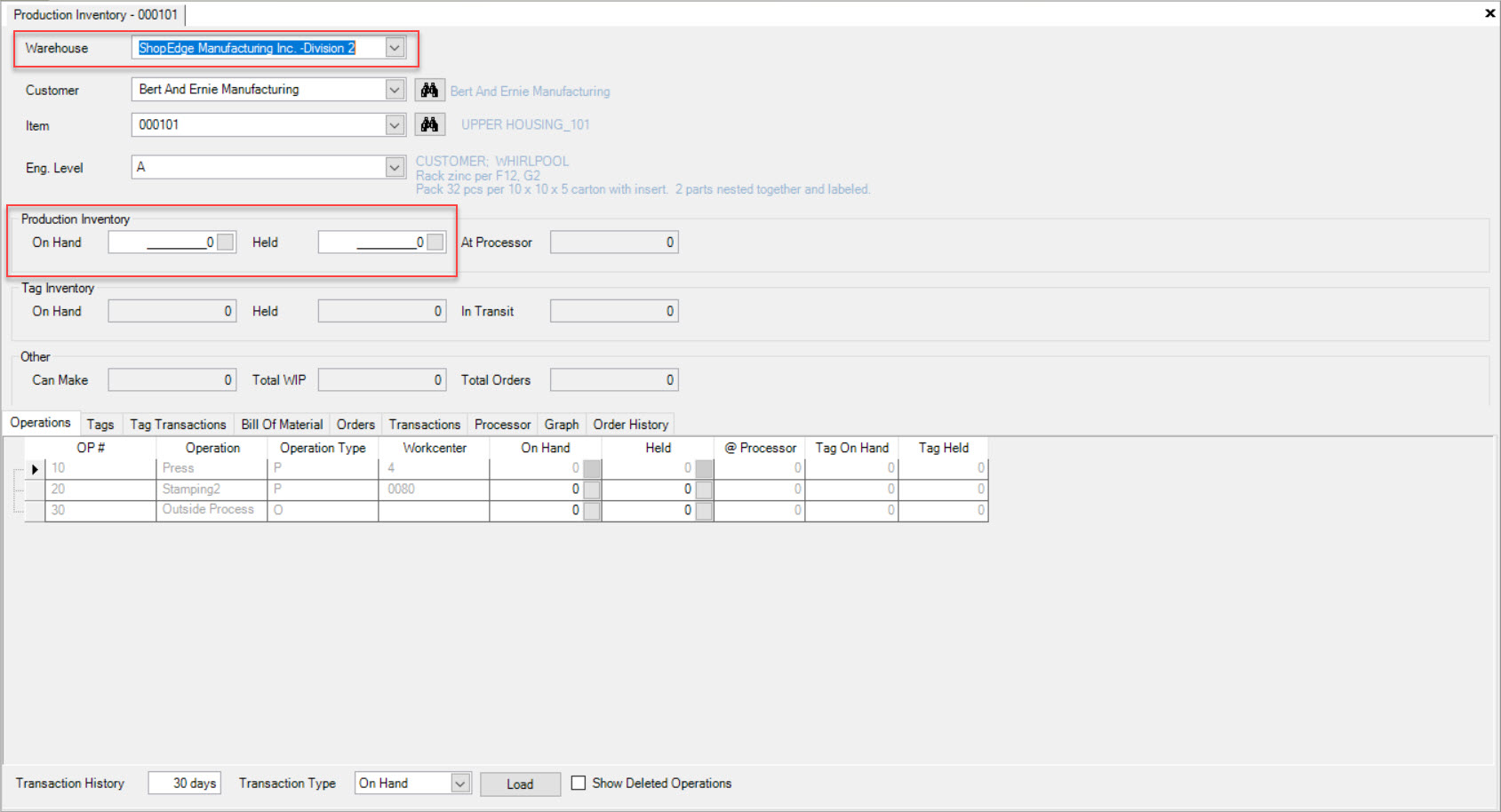
Task: Click the Total WIP value field
Action: click(382, 379)
